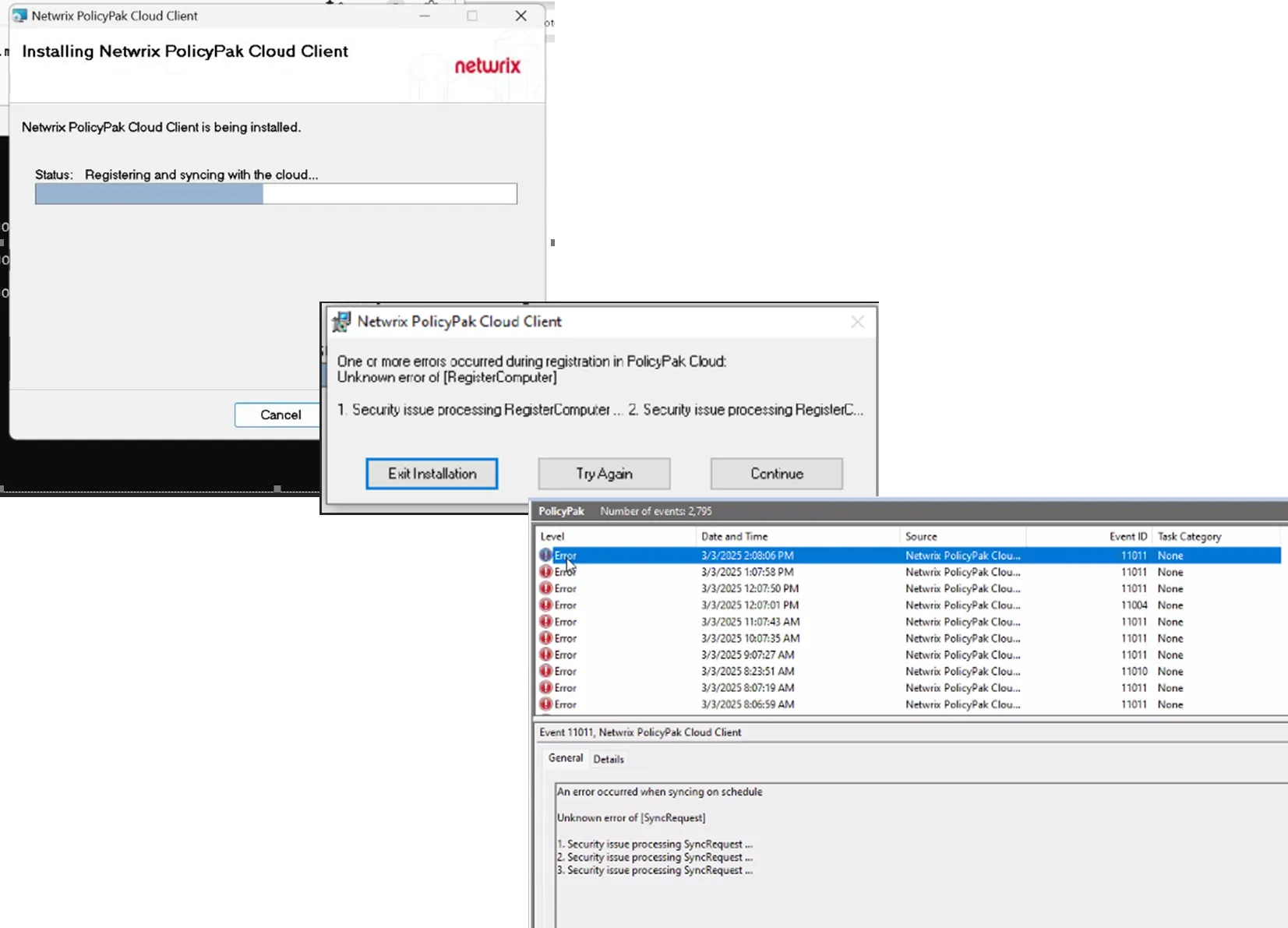1288x928 pixels.
Task: Sort events by the Event ID column
Action: [x=1127, y=537]
